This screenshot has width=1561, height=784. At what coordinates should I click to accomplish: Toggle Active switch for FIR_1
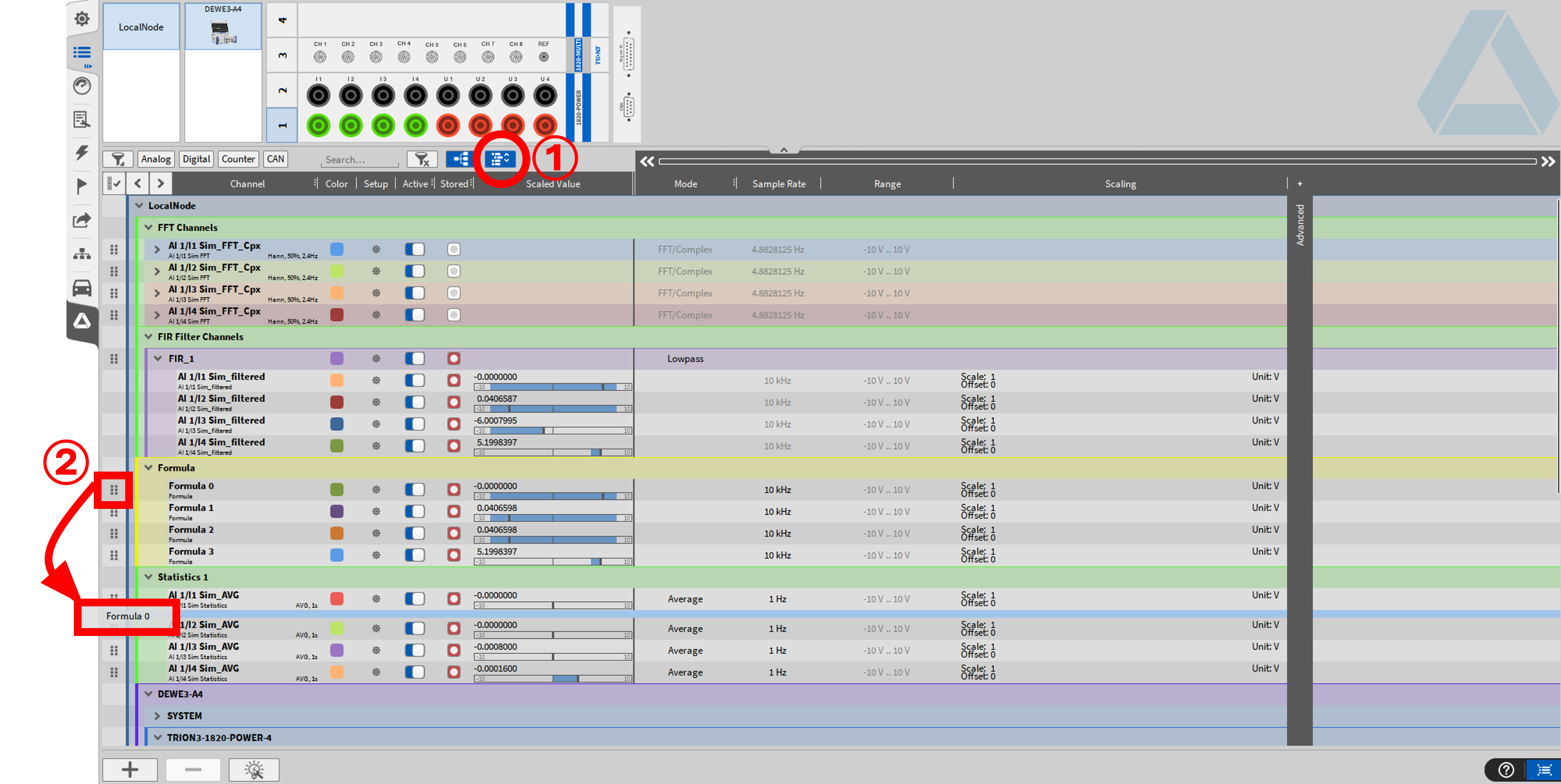(x=414, y=359)
